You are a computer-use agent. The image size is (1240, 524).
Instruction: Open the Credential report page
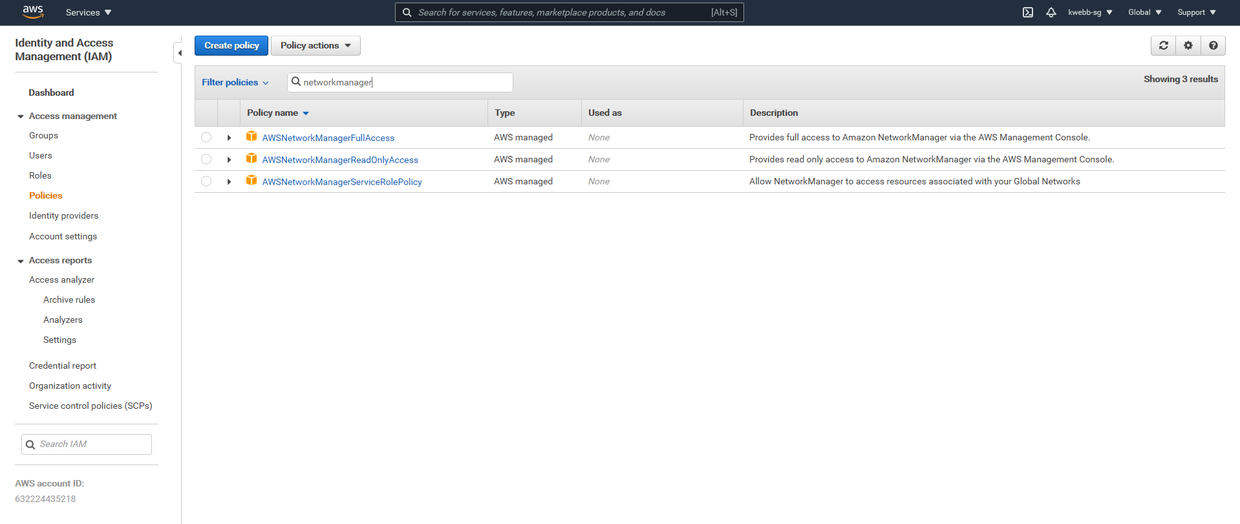tap(63, 365)
